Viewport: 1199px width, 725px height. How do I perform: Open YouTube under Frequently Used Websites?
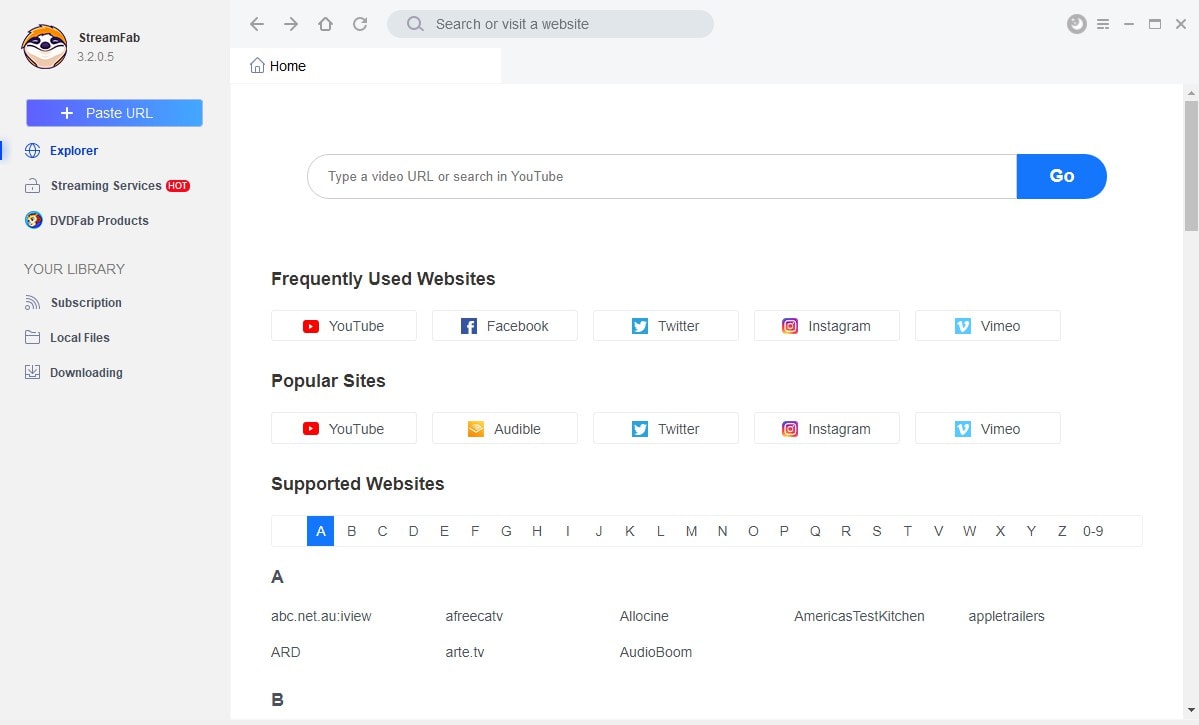pos(343,326)
